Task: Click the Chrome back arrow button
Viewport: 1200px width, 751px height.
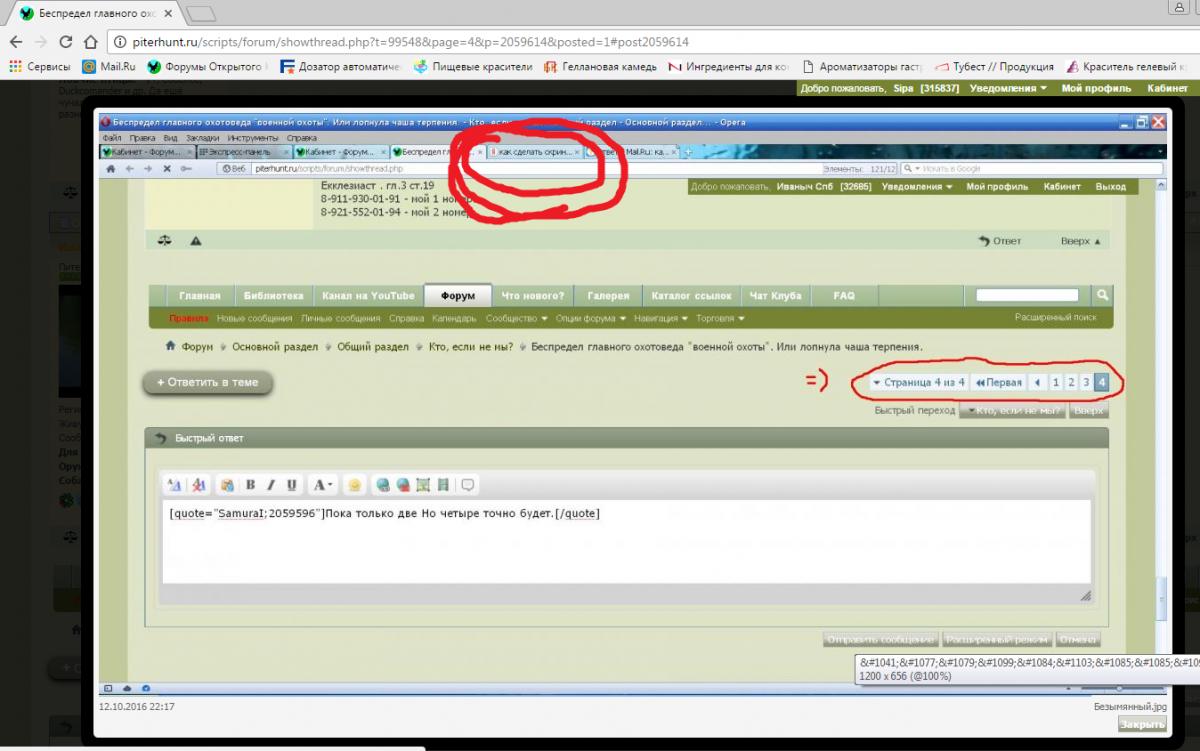Action: coord(16,42)
